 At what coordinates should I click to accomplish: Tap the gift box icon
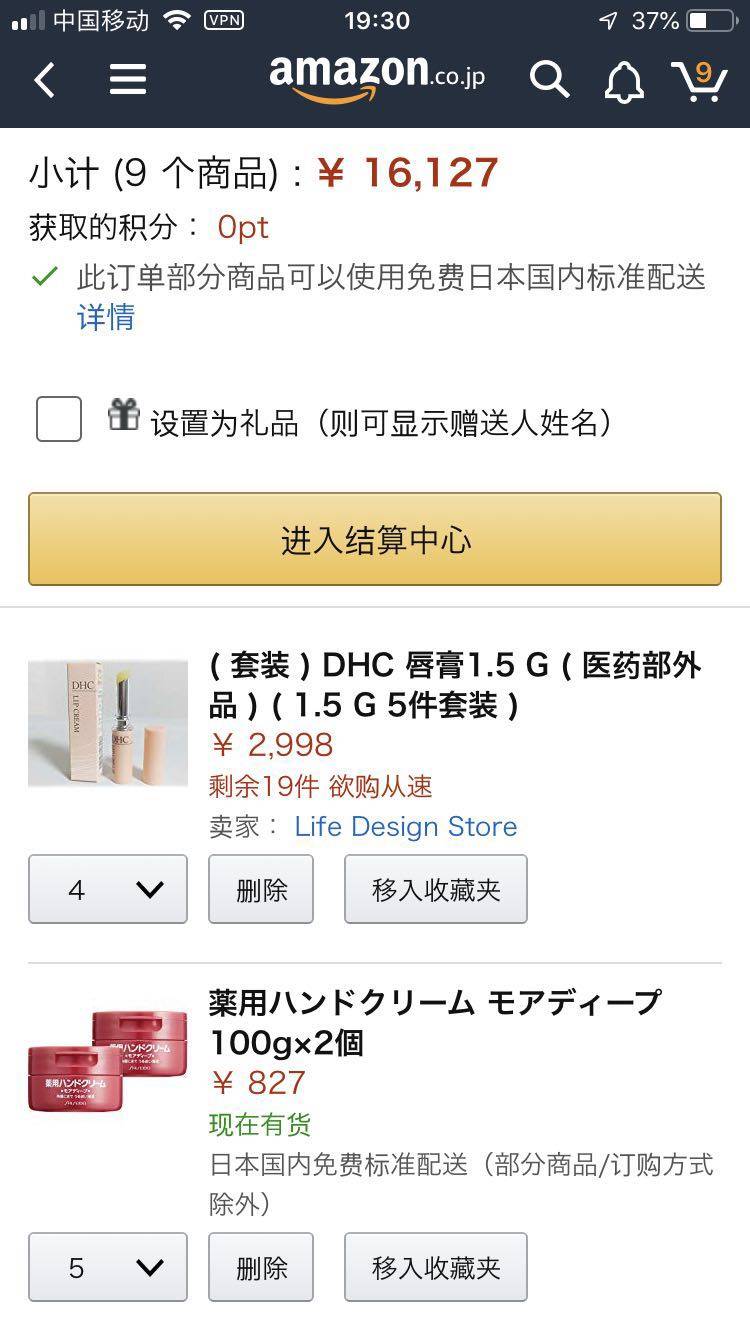tap(124, 414)
